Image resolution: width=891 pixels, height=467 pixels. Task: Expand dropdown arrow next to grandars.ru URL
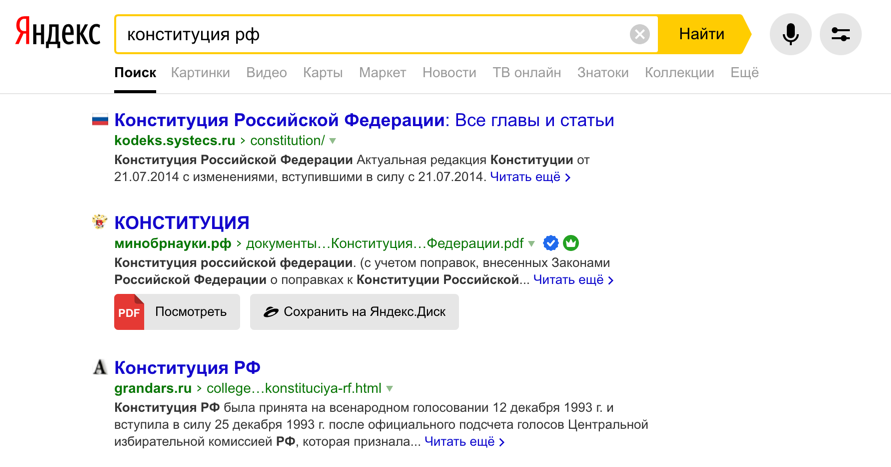(390, 389)
